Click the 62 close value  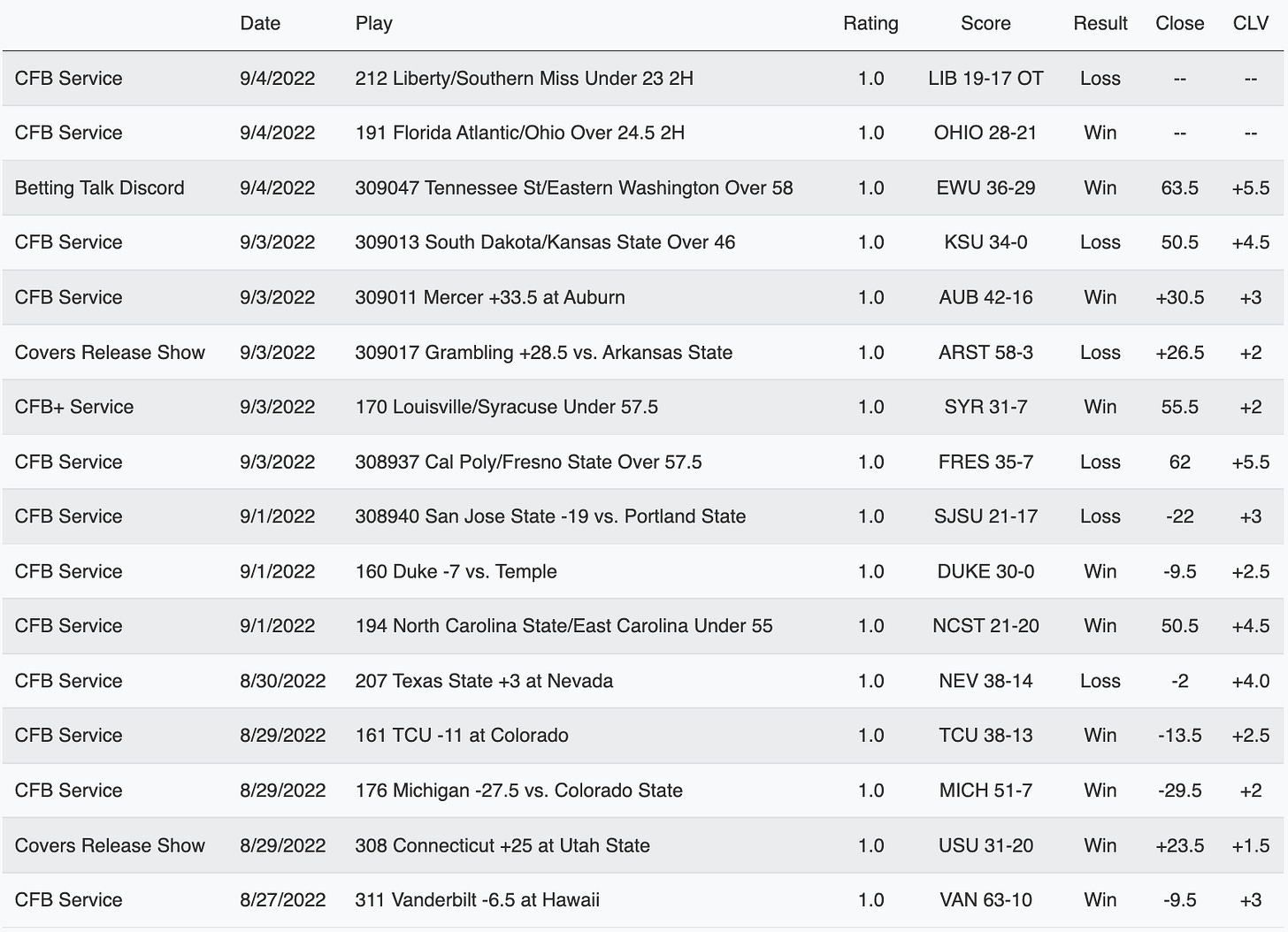click(x=1180, y=462)
